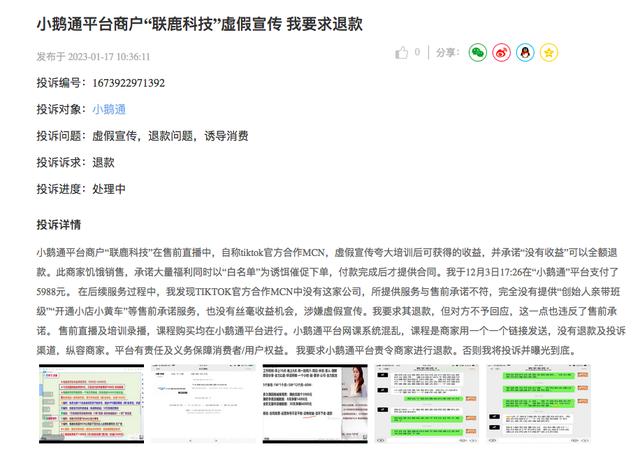Share complaint via Weibo icon
Image resolution: width=640 pixels, height=456 pixels.
click(x=501, y=52)
